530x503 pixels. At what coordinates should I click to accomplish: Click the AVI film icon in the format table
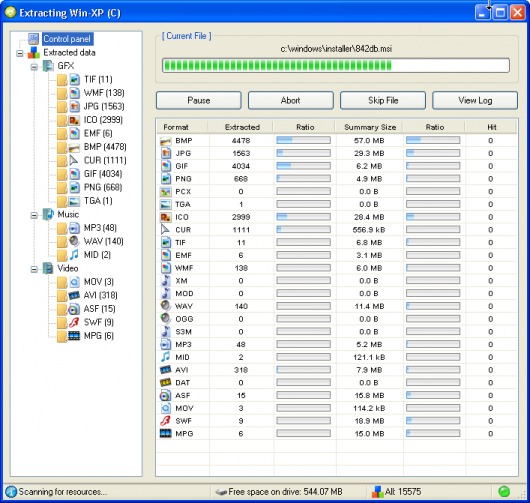(165, 370)
